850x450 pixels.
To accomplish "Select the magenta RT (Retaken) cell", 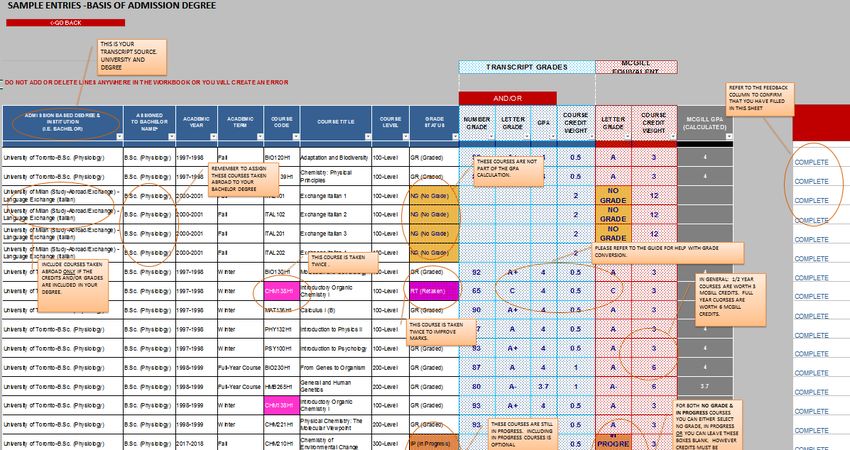I will 434,291.
